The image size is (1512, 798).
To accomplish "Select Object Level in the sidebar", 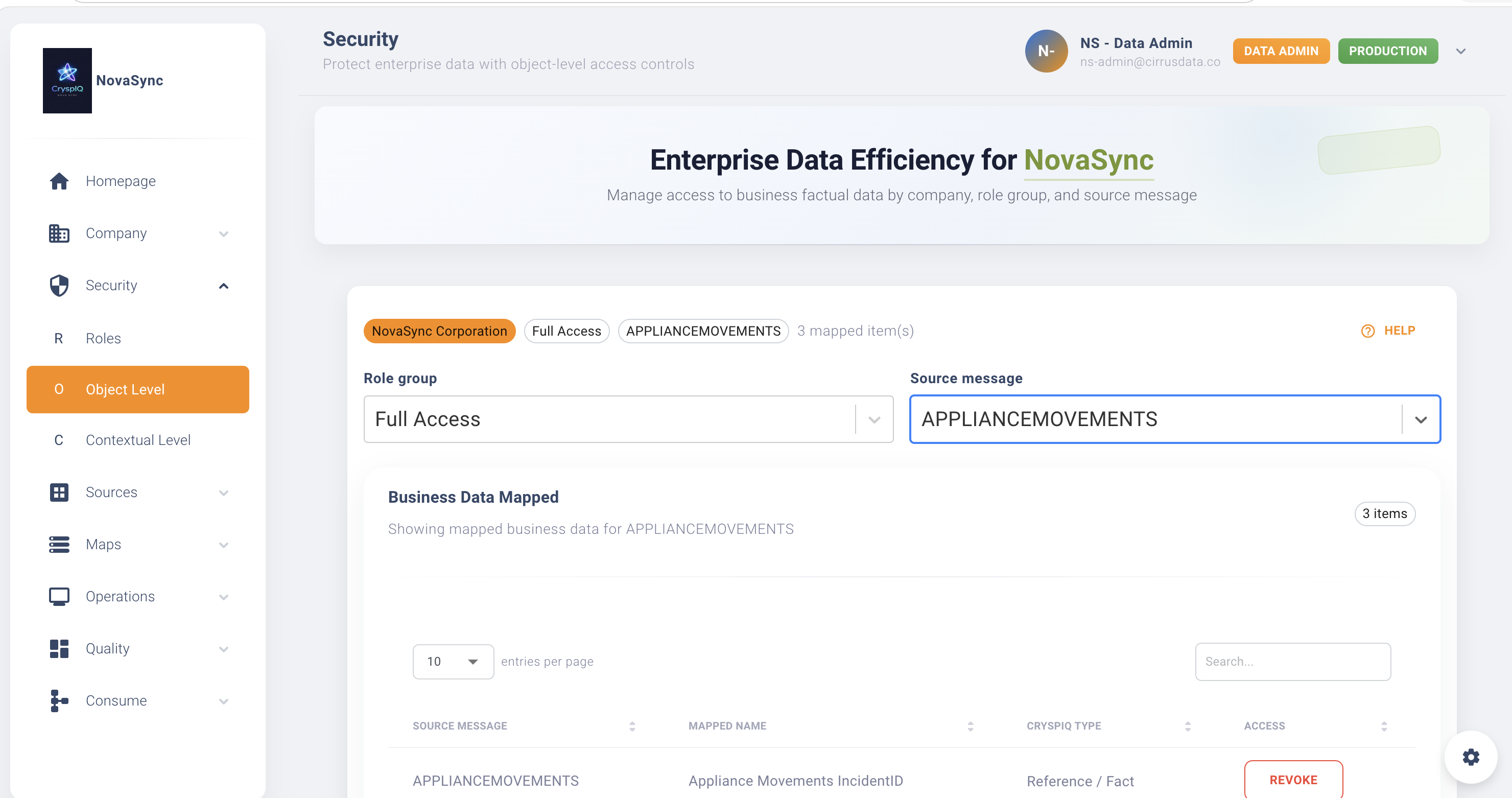I will pos(137,389).
